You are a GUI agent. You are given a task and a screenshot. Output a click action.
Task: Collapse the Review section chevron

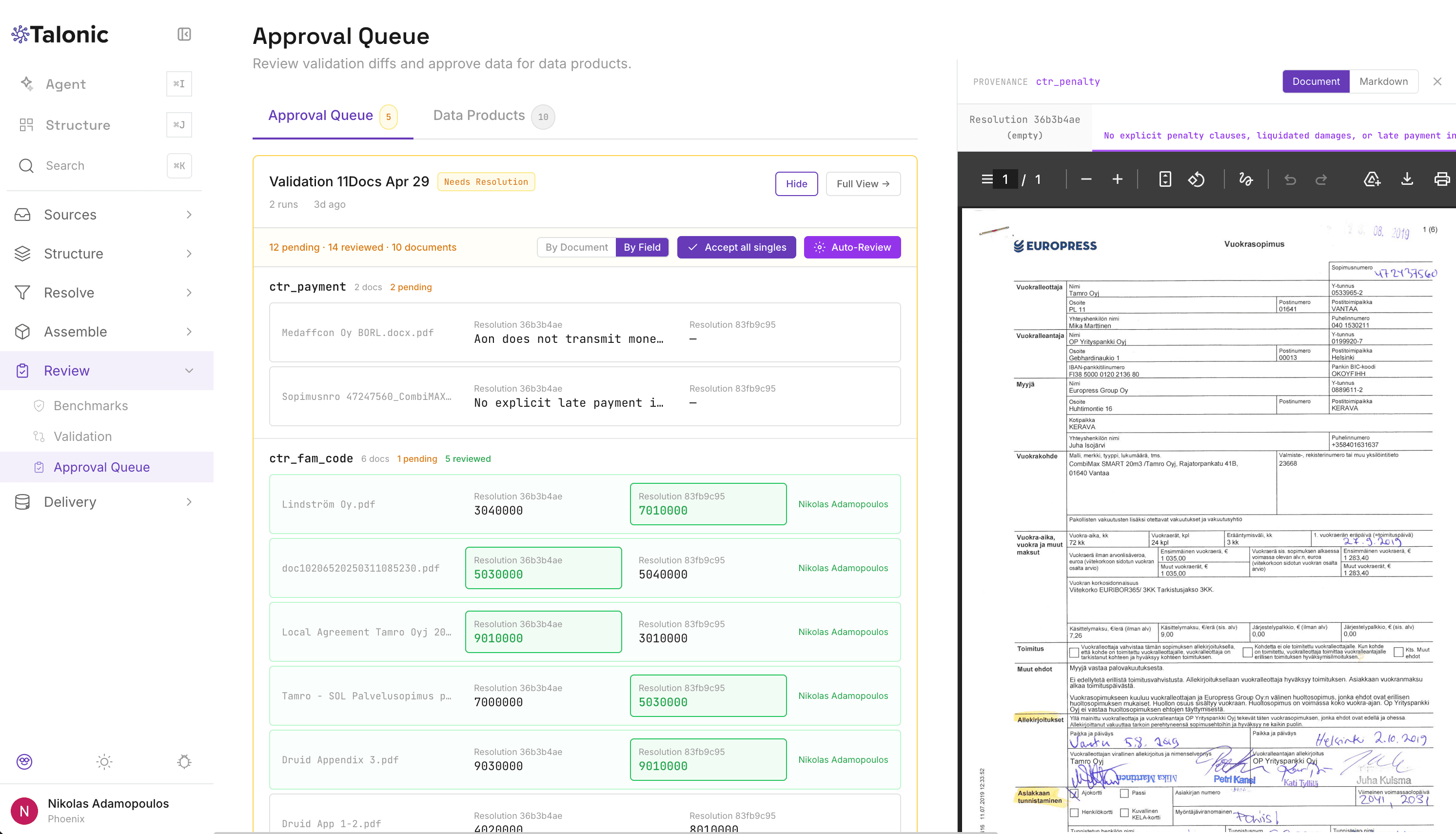point(189,371)
